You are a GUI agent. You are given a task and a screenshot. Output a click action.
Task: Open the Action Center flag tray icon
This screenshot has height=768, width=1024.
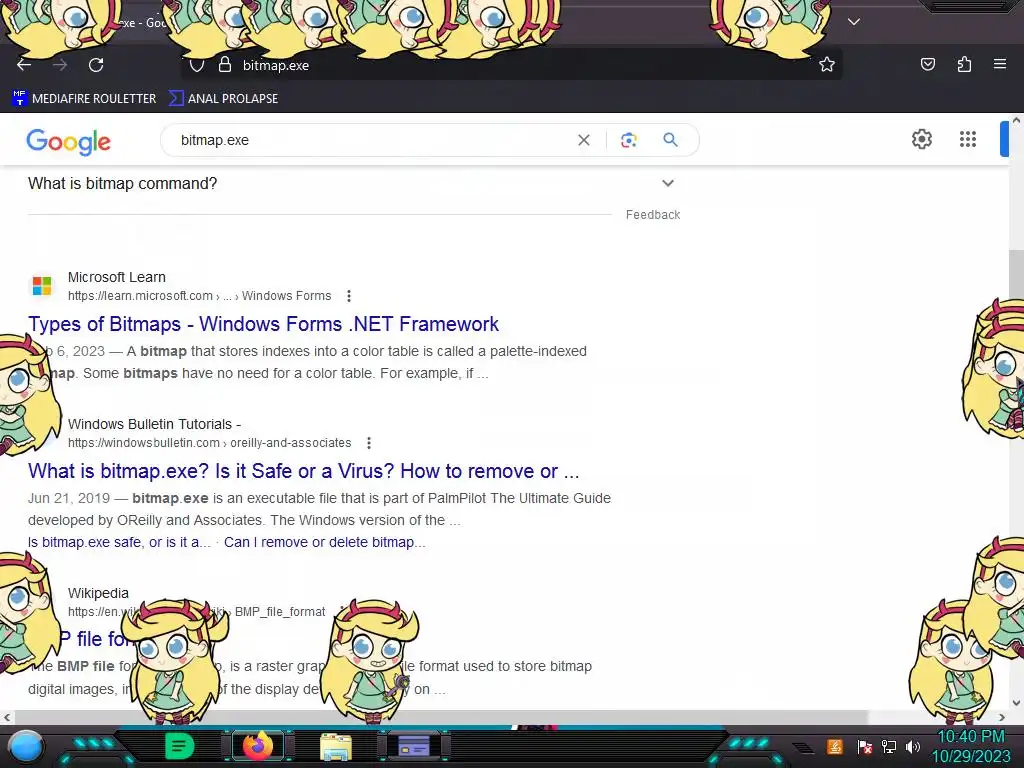pos(865,746)
